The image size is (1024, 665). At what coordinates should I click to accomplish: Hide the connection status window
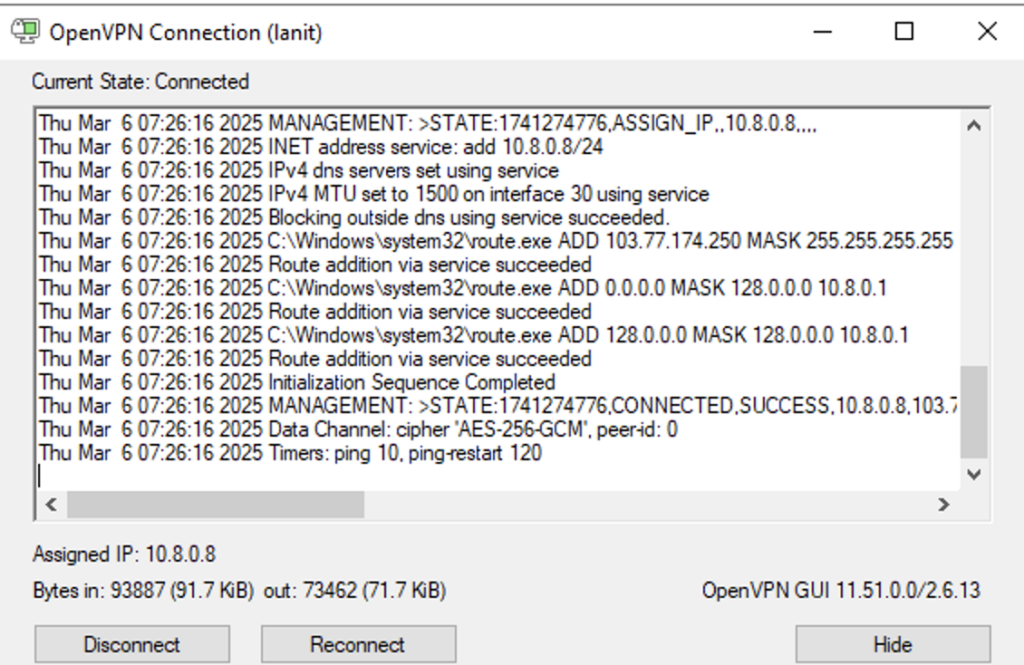893,644
